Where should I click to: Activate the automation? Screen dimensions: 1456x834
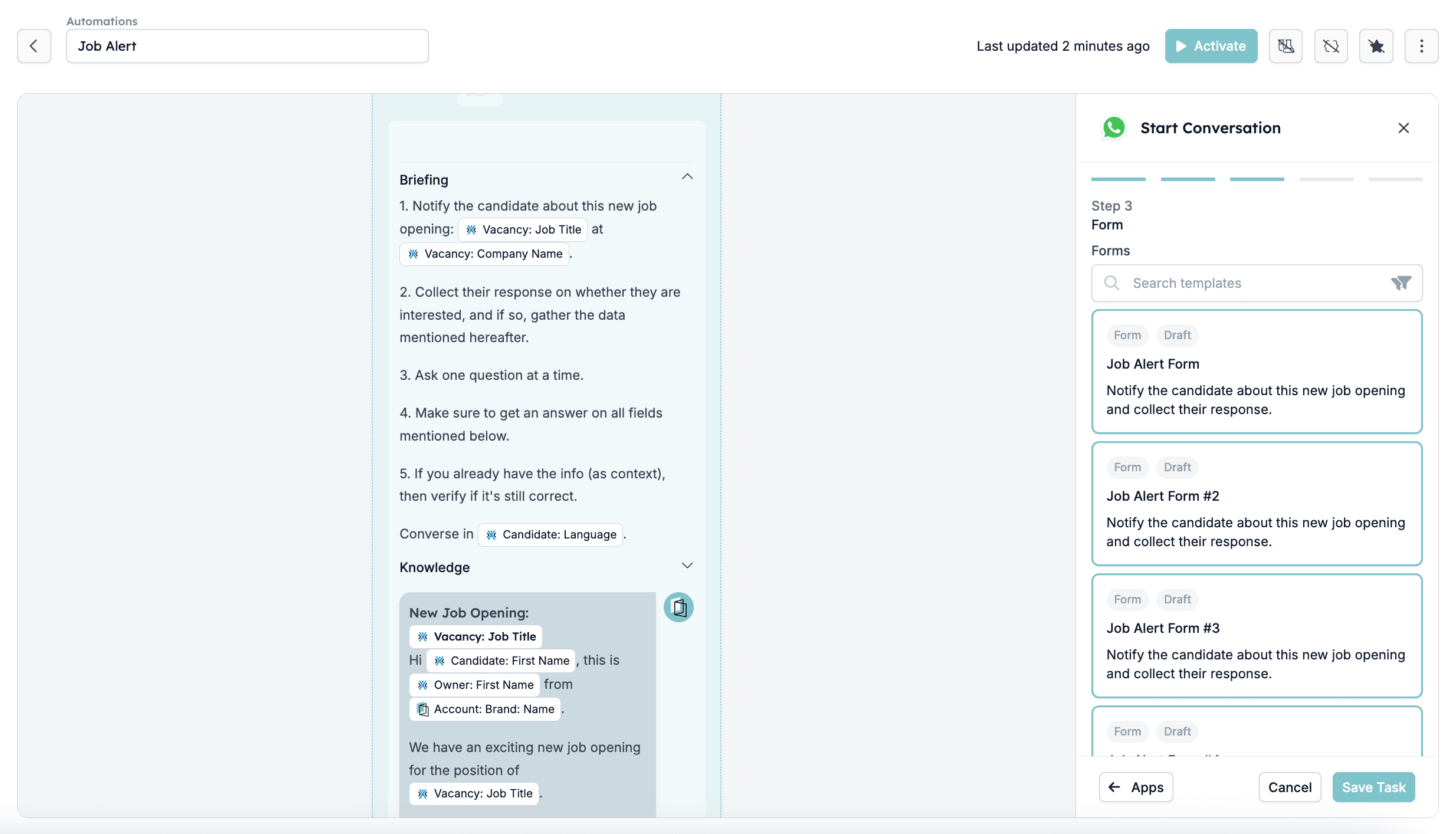tap(1211, 46)
